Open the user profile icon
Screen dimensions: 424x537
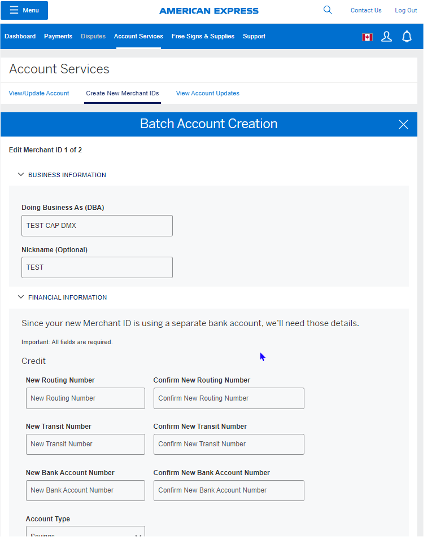click(x=387, y=36)
